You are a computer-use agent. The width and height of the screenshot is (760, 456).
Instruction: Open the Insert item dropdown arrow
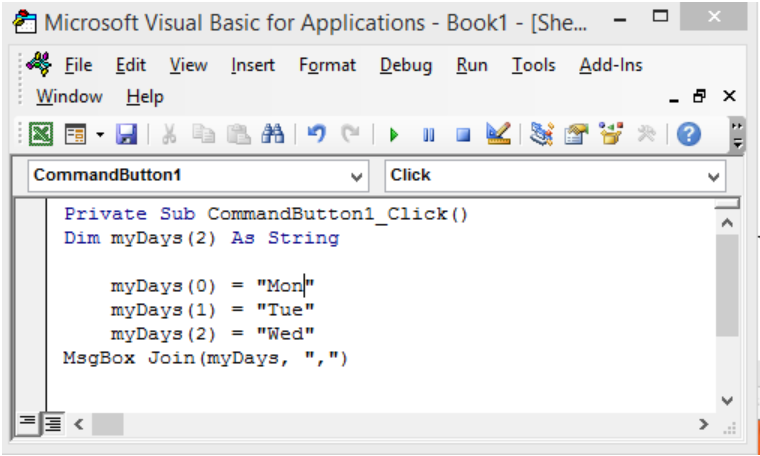[100, 134]
